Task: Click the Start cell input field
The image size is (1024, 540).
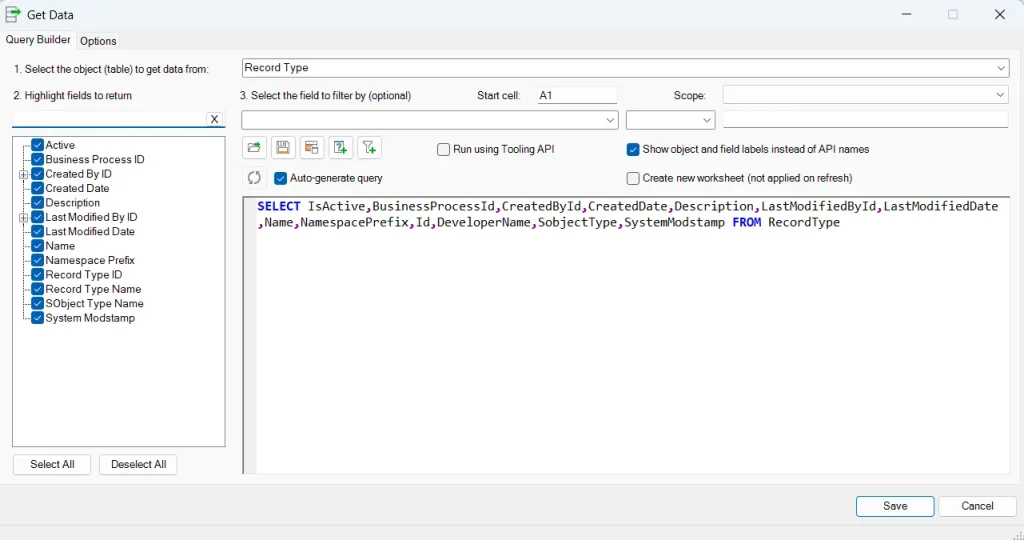Action: (577, 95)
